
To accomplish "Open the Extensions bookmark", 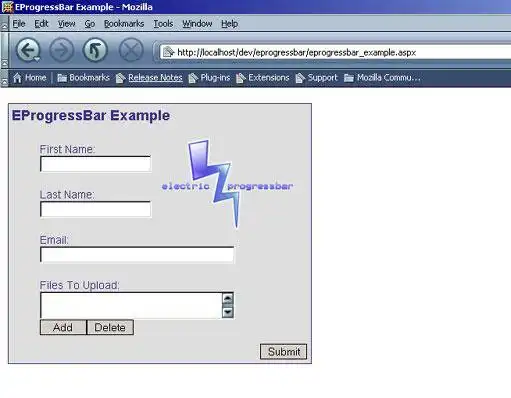I will (263, 78).
